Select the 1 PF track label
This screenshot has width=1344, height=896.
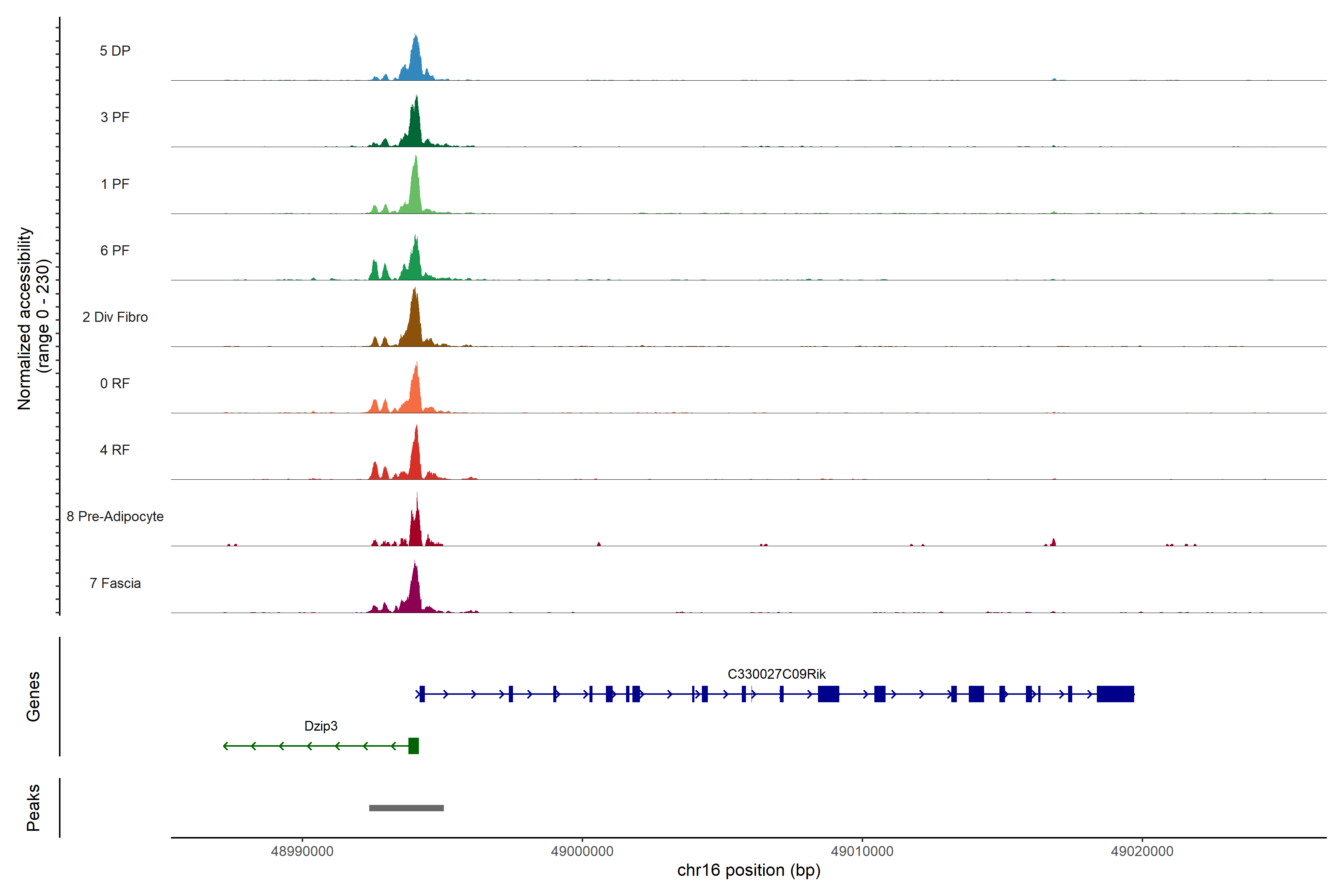[x=115, y=184]
